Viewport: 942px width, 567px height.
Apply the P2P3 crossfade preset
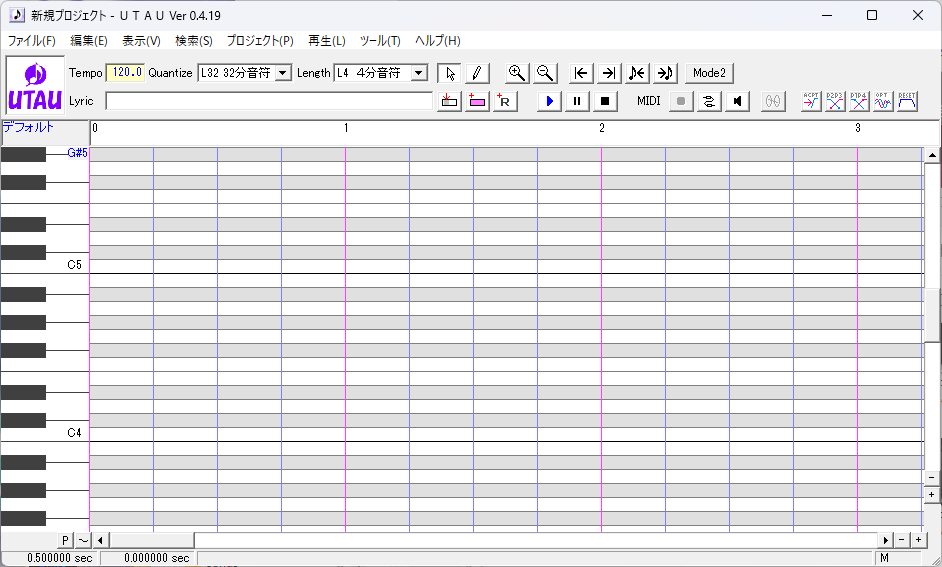[834, 101]
